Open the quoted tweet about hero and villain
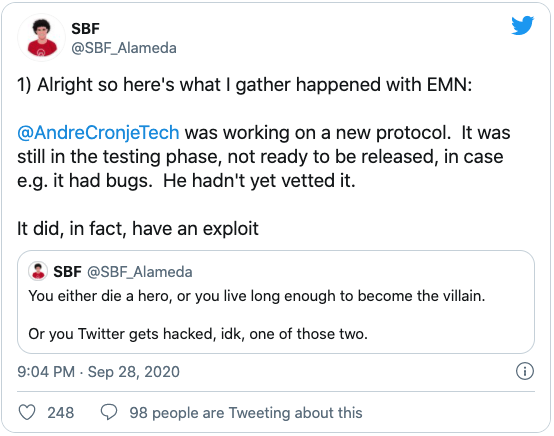This screenshot has height=436, width=554. coord(276,302)
